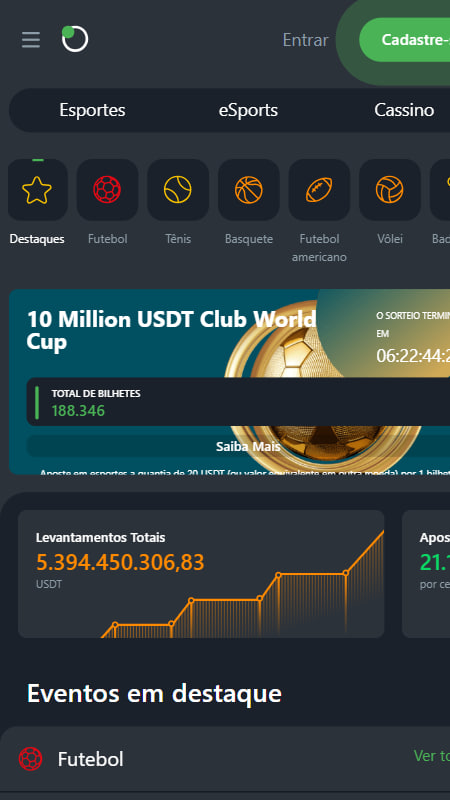Image resolution: width=450 pixels, height=800 pixels.
Task: Open the hamburger menu icon
Action: 31,40
